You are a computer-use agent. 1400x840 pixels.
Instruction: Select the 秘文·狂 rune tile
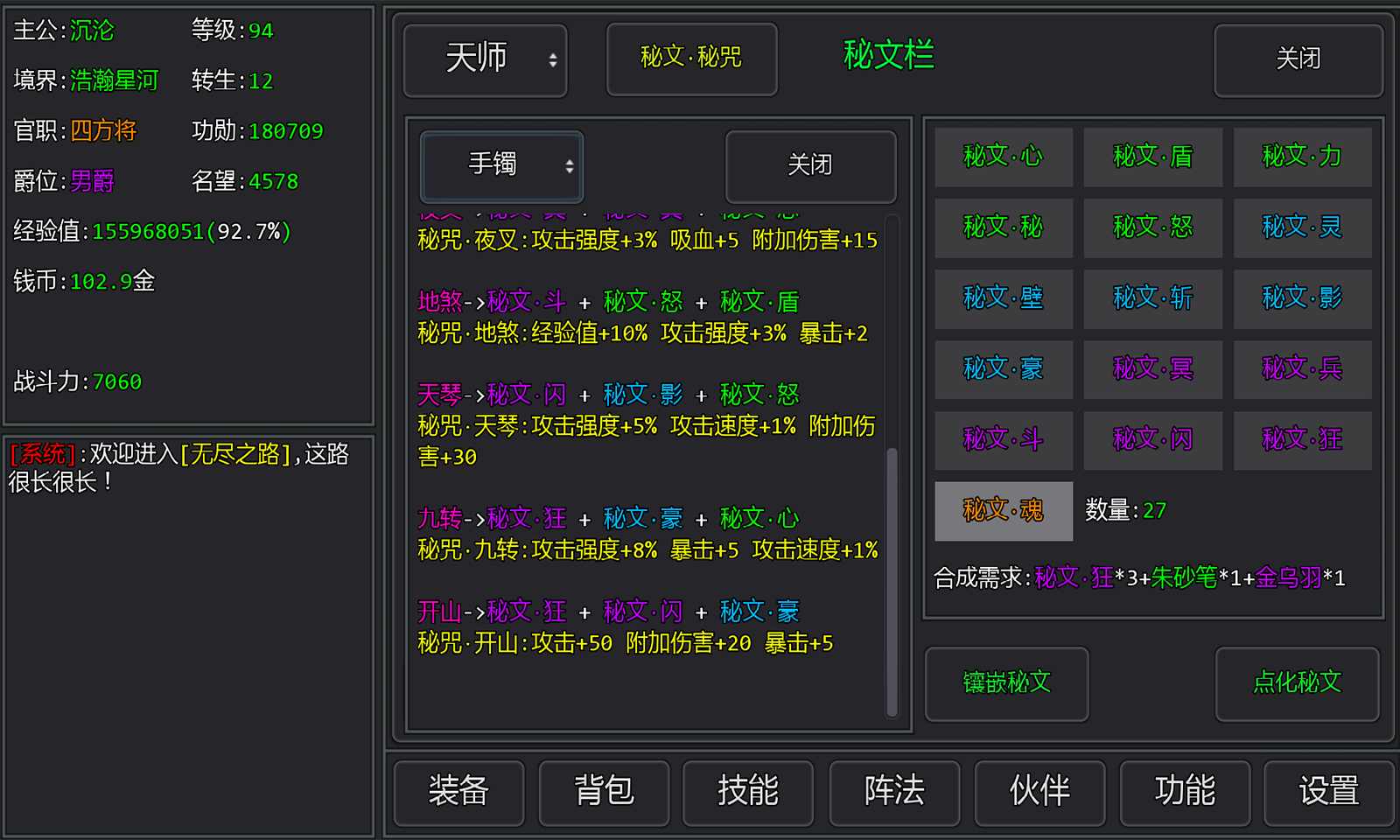click(x=1302, y=440)
